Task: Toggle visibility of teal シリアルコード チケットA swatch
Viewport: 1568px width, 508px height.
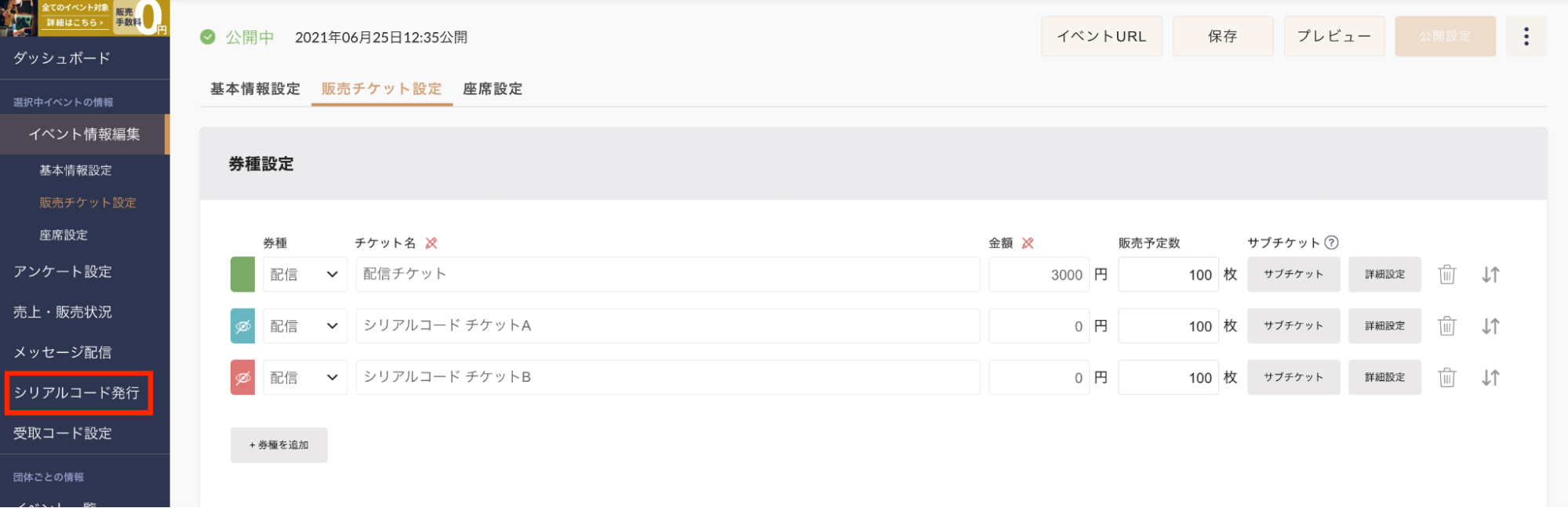Action: click(242, 326)
